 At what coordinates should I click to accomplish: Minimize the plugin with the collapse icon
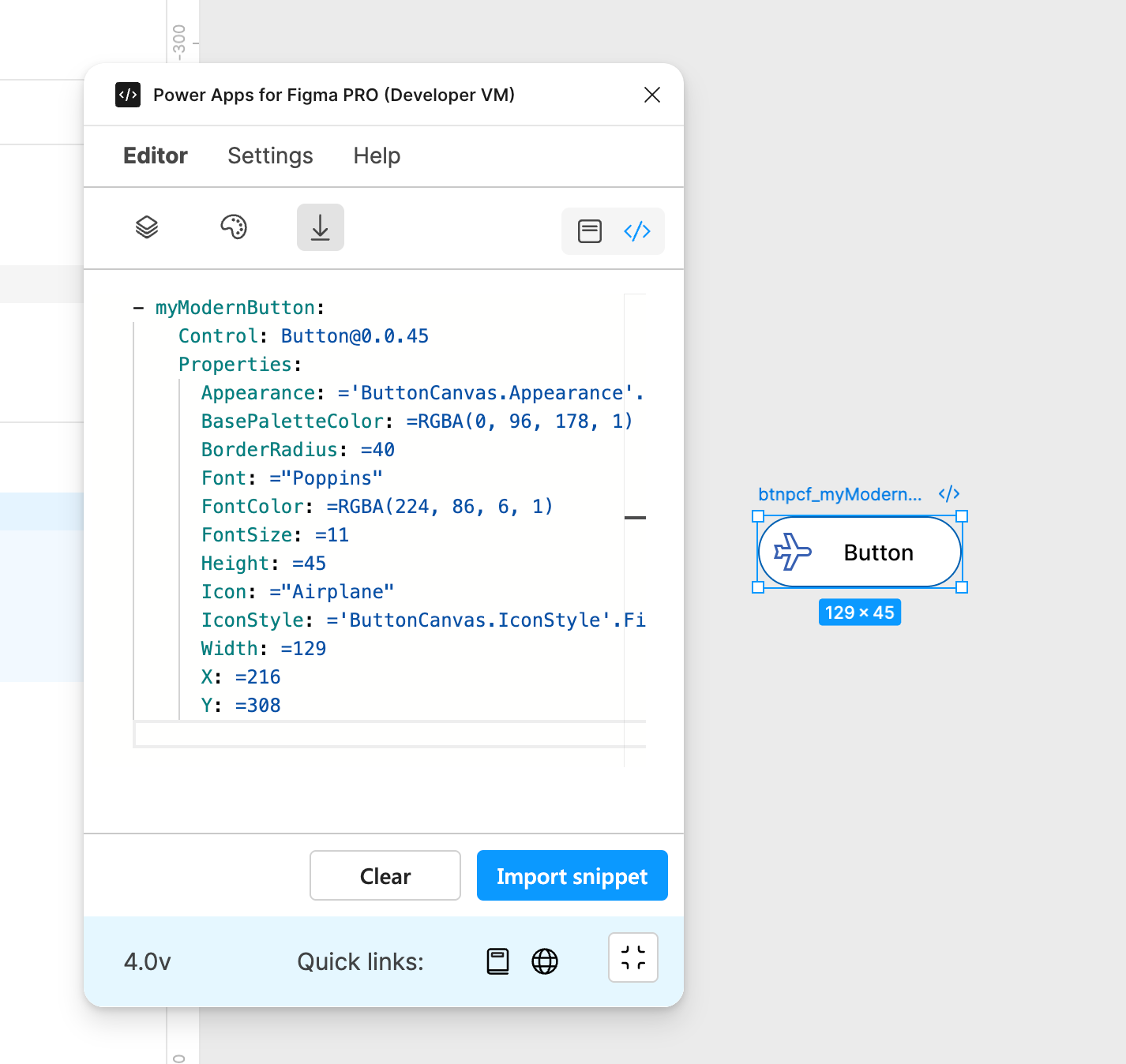[633, 957]
